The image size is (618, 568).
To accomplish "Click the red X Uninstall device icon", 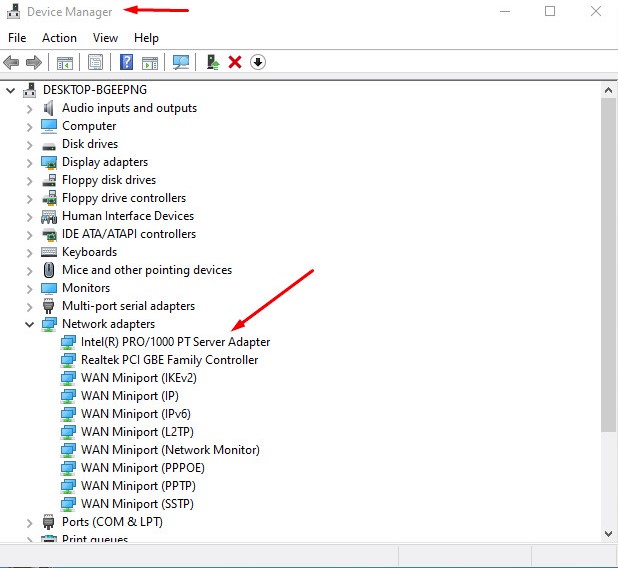I will point(235,62).
